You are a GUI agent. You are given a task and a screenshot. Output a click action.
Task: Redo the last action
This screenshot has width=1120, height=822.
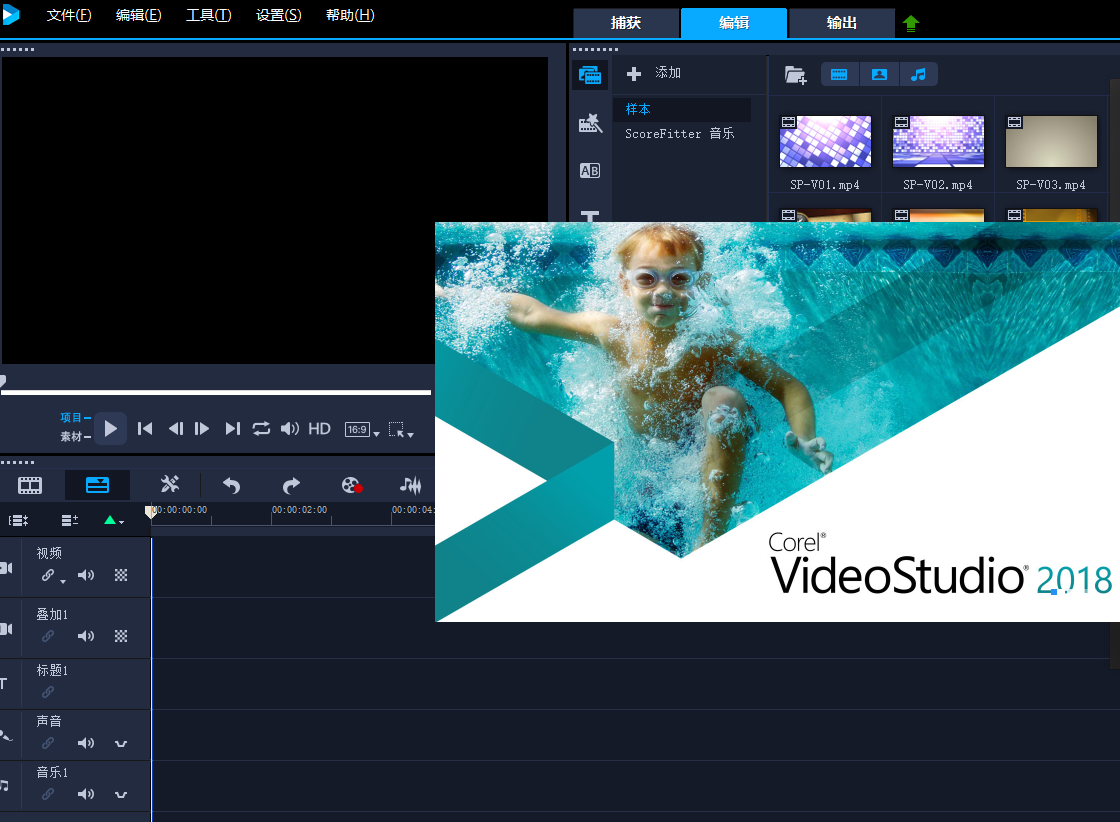[291, 486]
